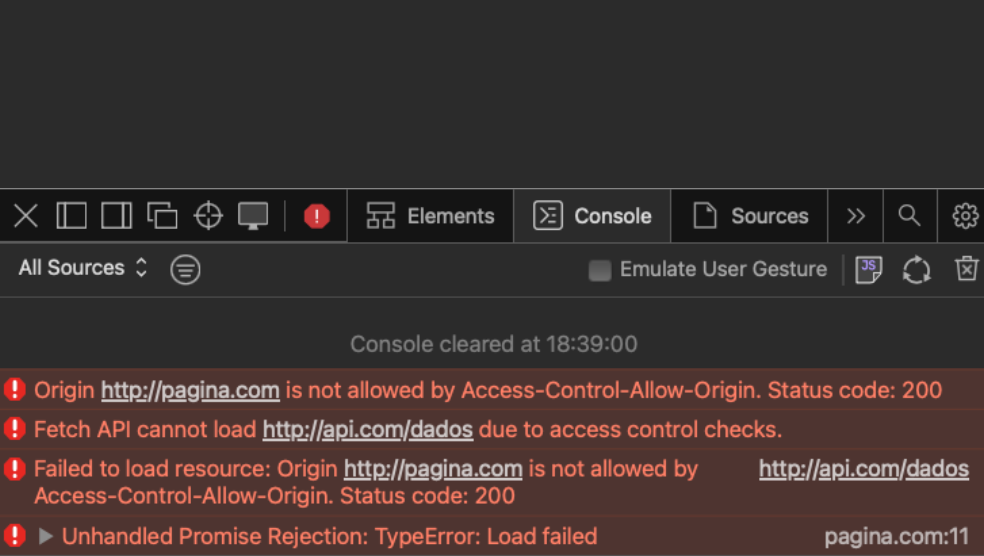Switch to the Sources tab
Image resolution: width=984 pixels, height=556 pixels.
click(750, 216)
